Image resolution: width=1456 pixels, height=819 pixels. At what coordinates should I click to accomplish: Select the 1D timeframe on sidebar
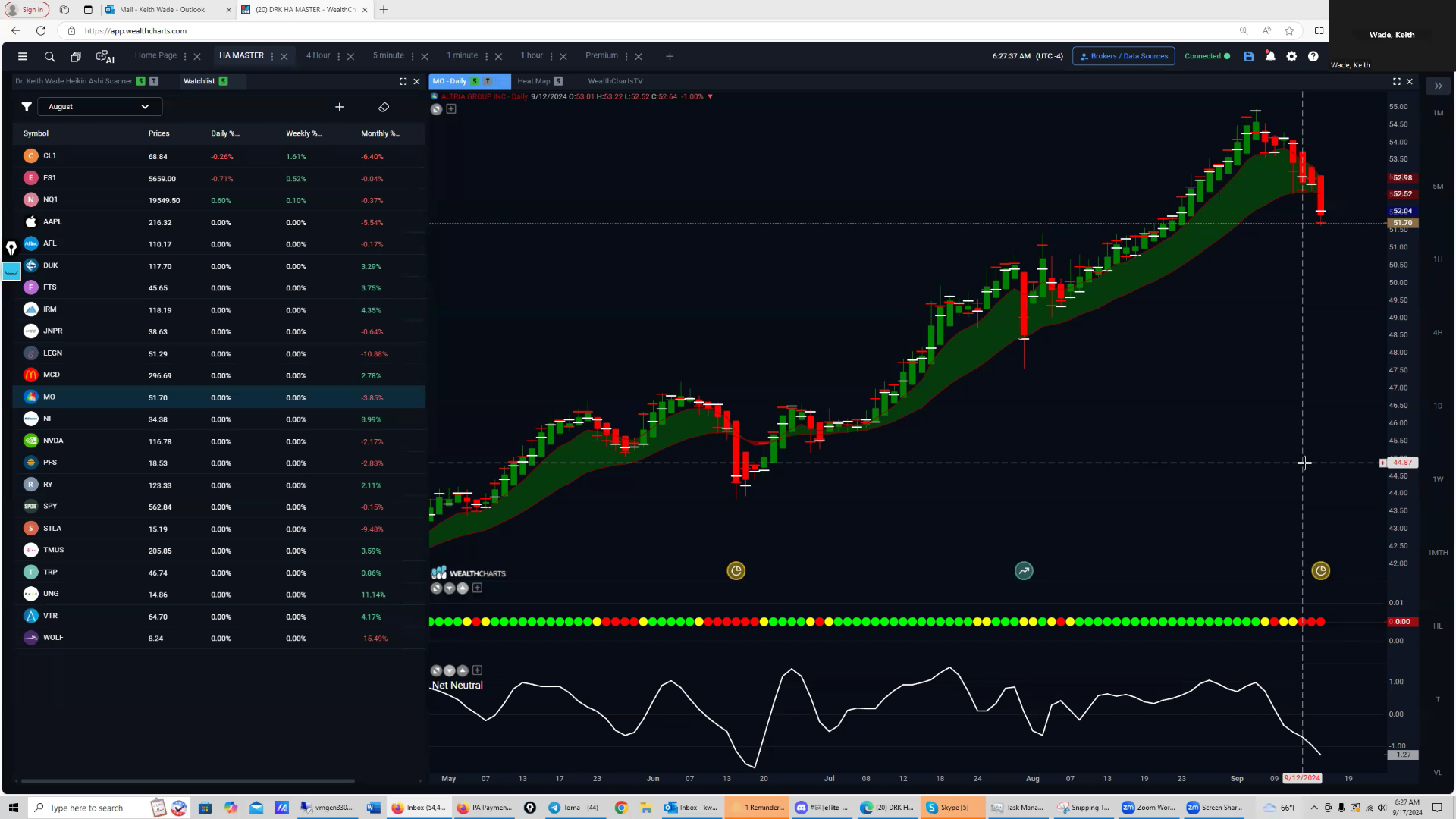(x=1438, y=406)
